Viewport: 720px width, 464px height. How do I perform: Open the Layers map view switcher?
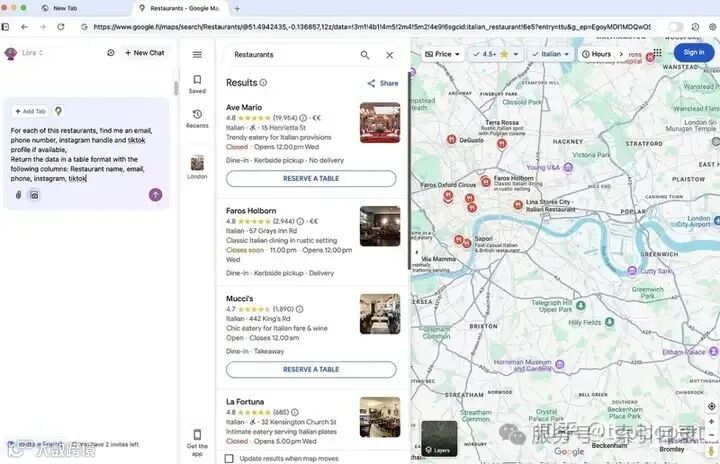coord(439,438)
